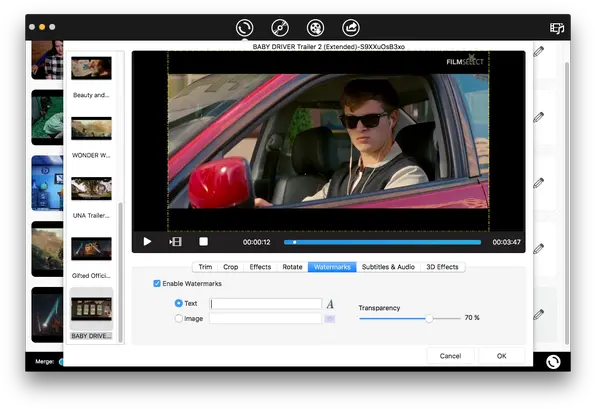Open the Burn disc icon in top toolbar
Viewport: 595px width, 409px height.
point(280,28)
